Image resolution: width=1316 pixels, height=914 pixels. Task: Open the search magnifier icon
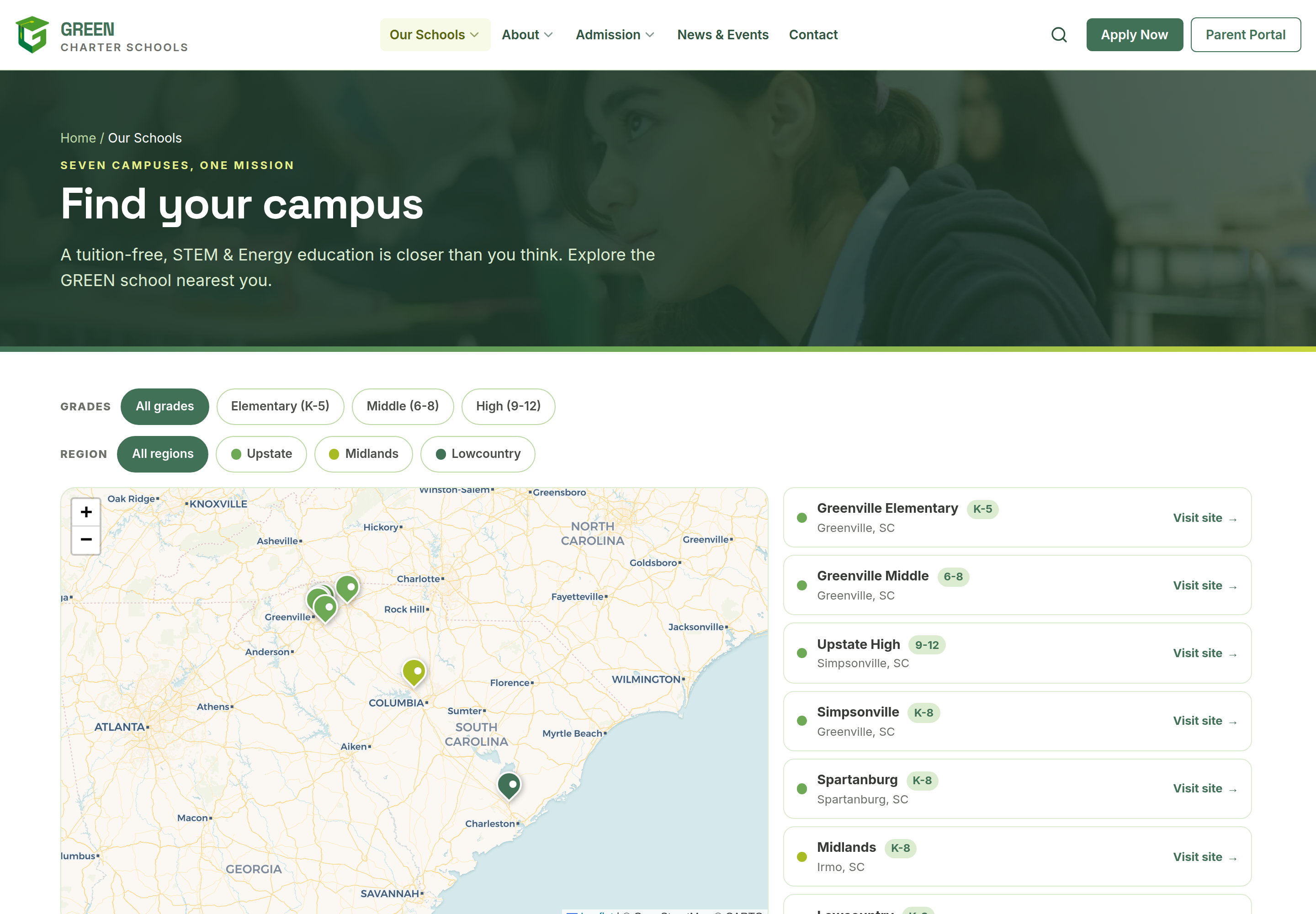(x=1059, y=35)
